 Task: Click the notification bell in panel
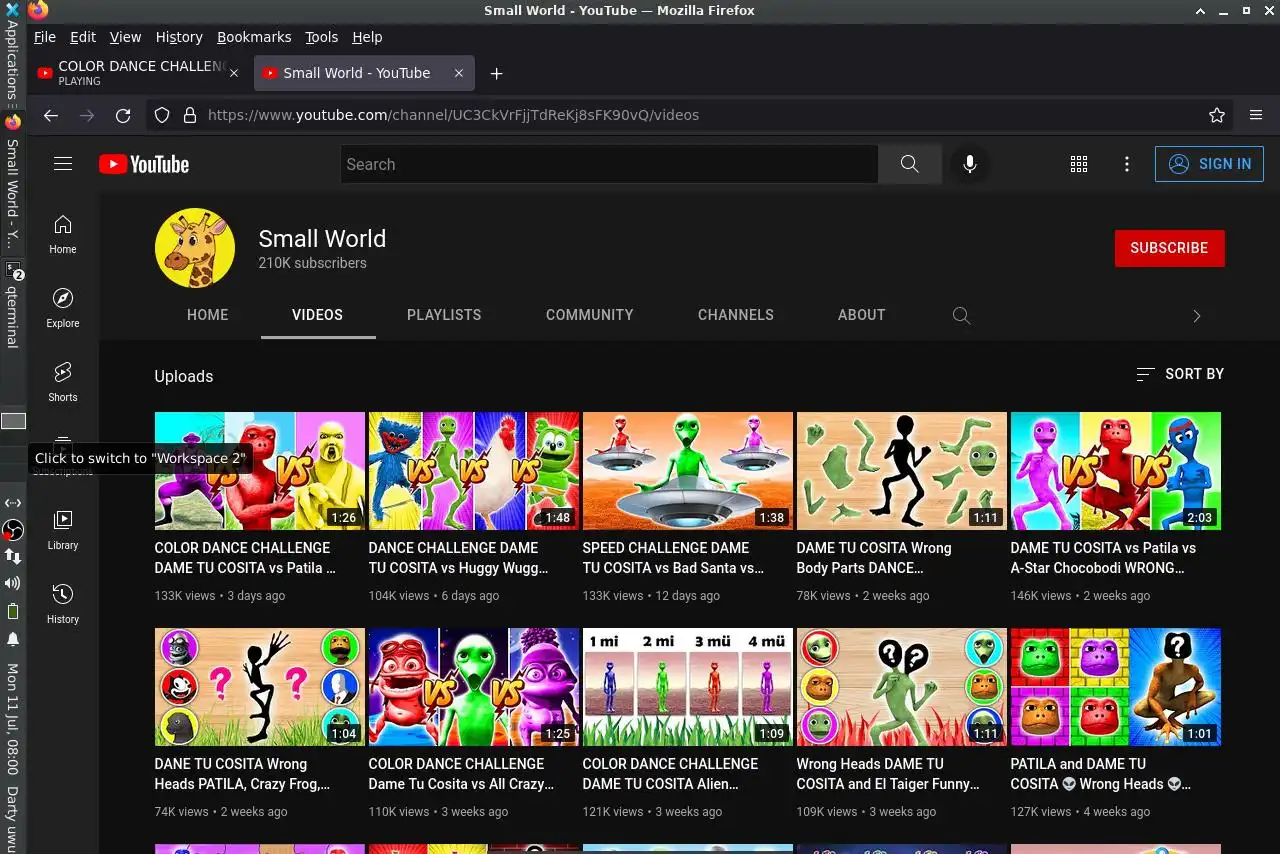pyautogui.click(x=13, y=639)
